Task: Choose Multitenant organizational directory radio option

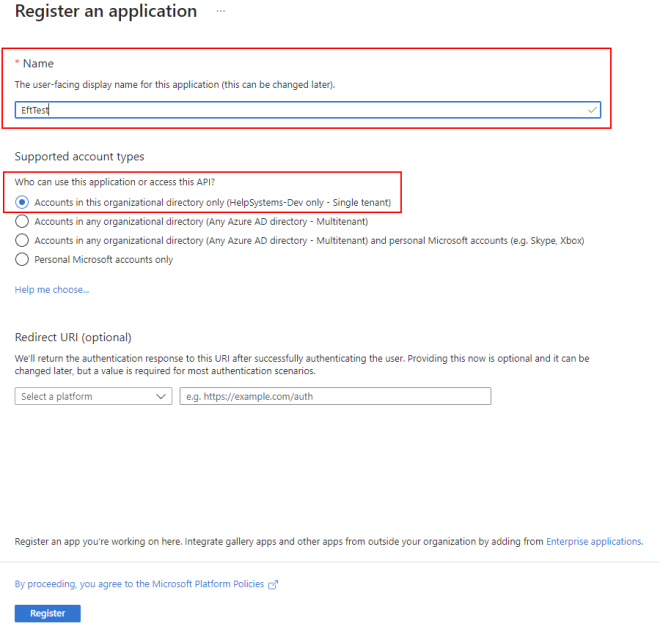Action: (22, 221)
